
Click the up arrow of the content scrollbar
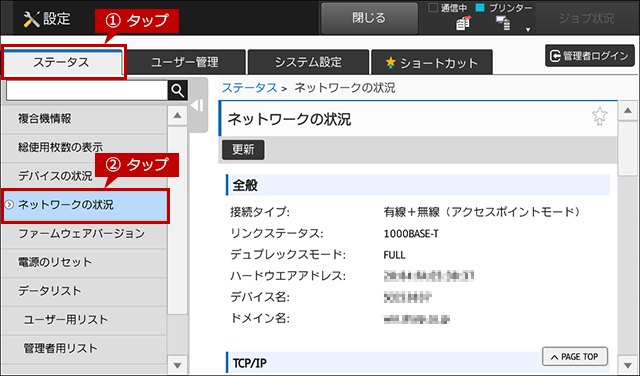coord(628,111)
